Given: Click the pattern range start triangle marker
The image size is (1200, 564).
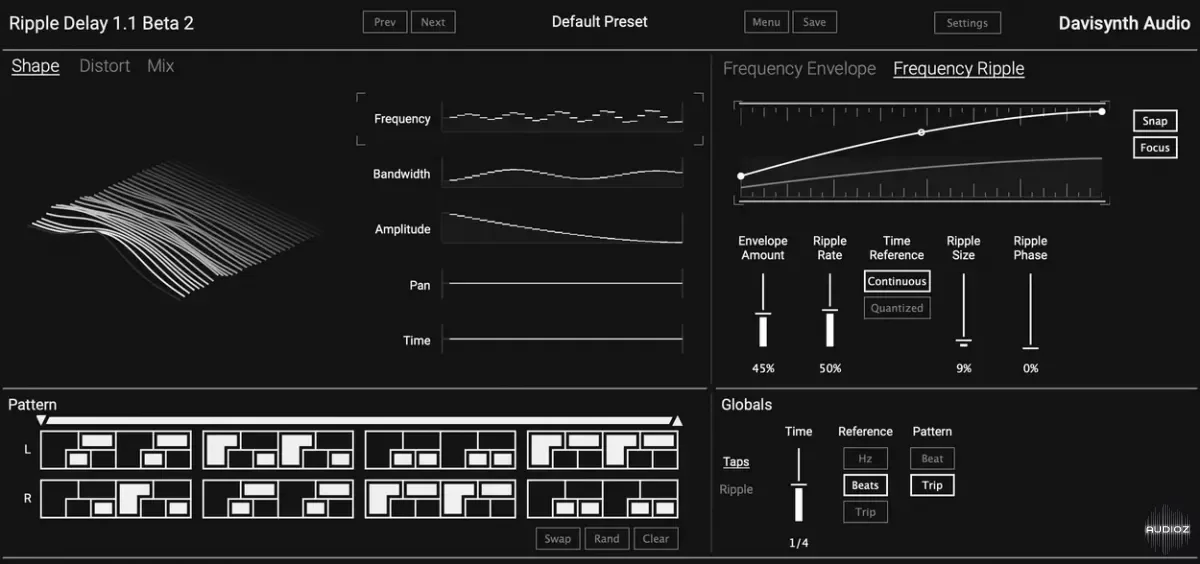Looking at the screenshot, I should (x=41, y=421).
